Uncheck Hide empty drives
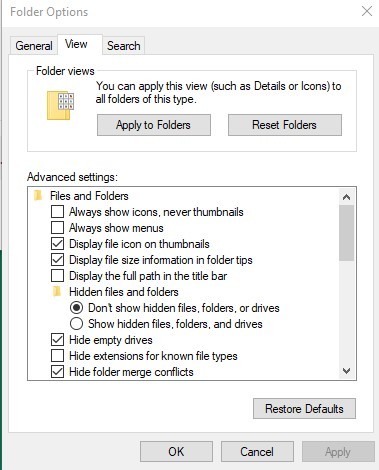The image size is (379, 470). pos(57,340)
